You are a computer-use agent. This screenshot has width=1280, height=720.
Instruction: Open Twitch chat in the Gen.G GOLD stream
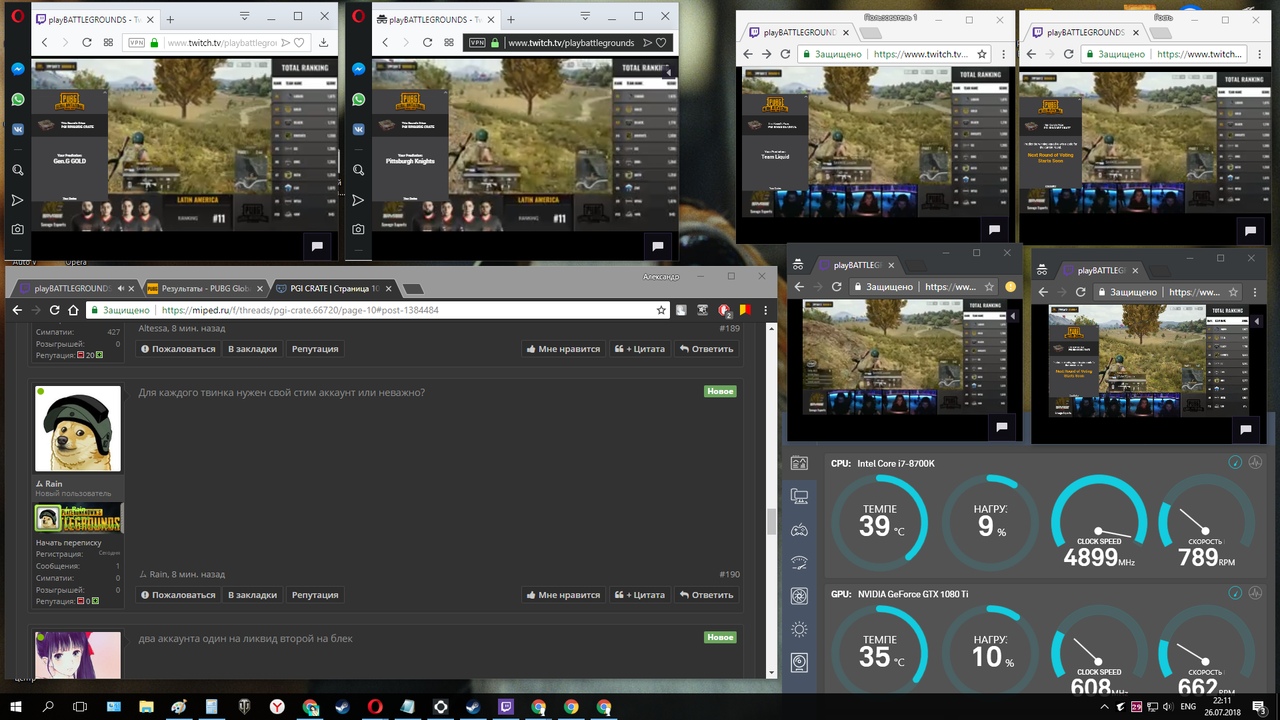click(317, 245)
